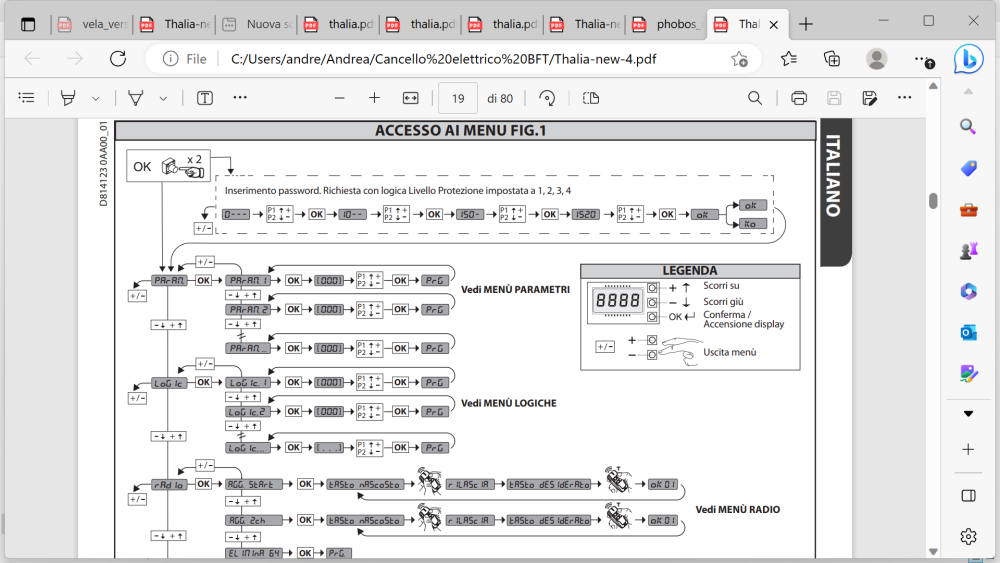The width and height of the screenshot is (1000, 563).
Task: Zoom out using the minus icon
Action: (339, 98)
